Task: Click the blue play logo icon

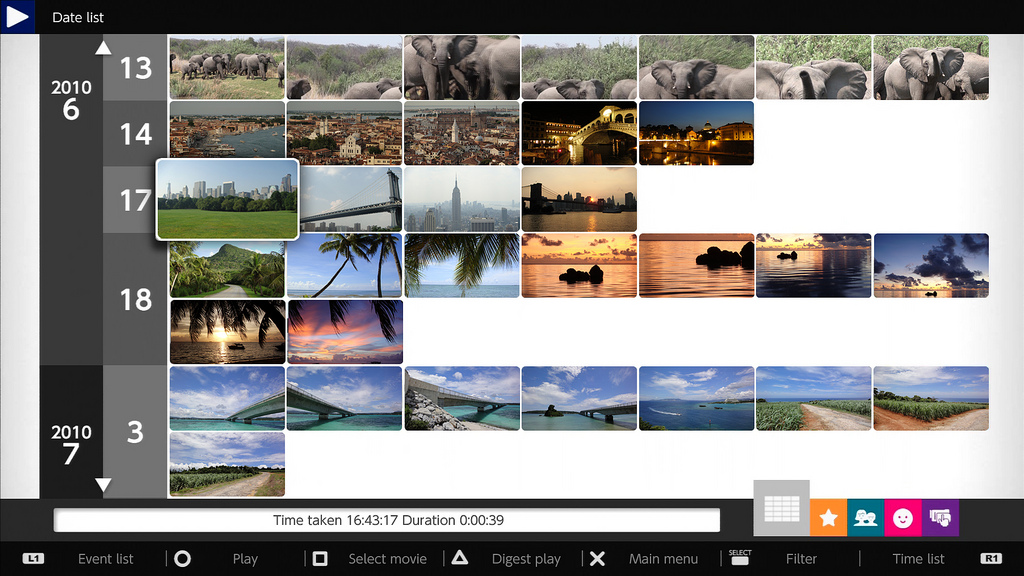Action: pyautogui.click(x=18, y=17)
